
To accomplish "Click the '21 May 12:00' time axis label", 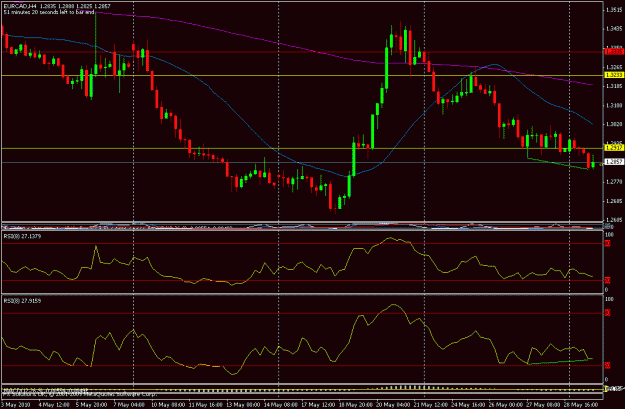I will pos(432,405).
